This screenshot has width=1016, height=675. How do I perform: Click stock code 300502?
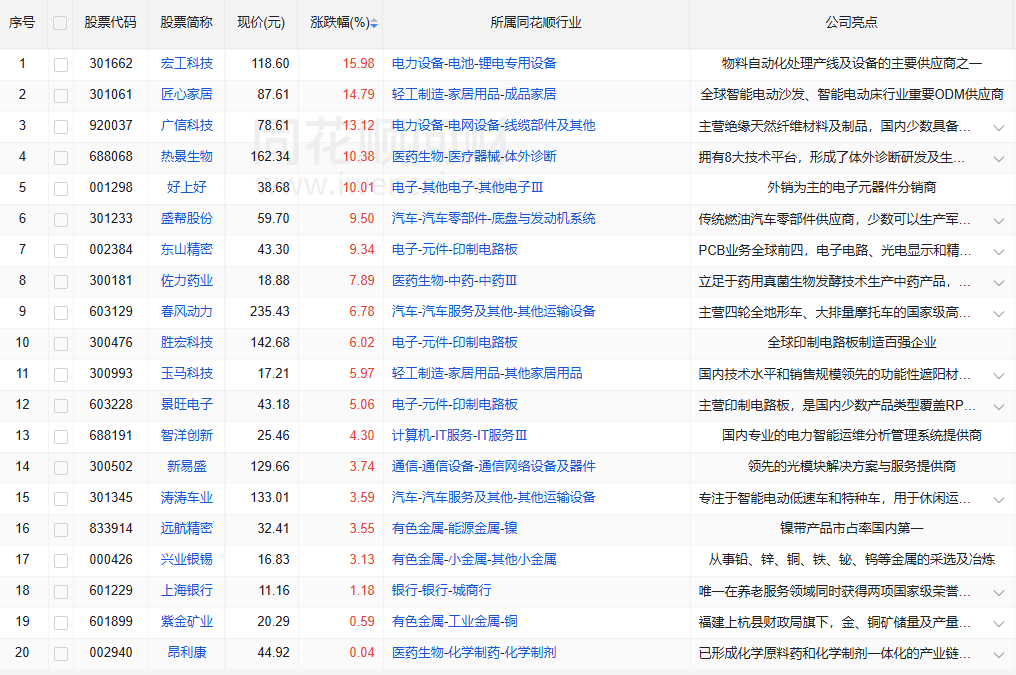click(x=111, y=466)
